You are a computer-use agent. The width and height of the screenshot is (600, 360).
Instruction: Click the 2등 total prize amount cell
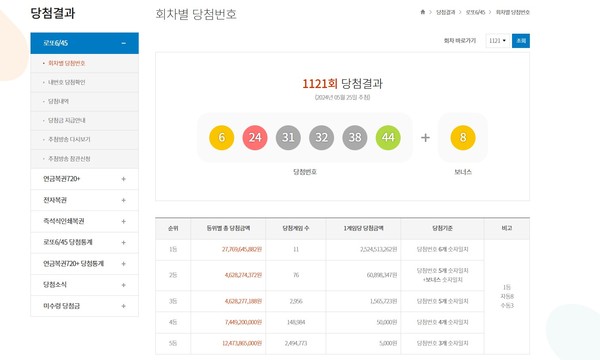click(228, 275)
